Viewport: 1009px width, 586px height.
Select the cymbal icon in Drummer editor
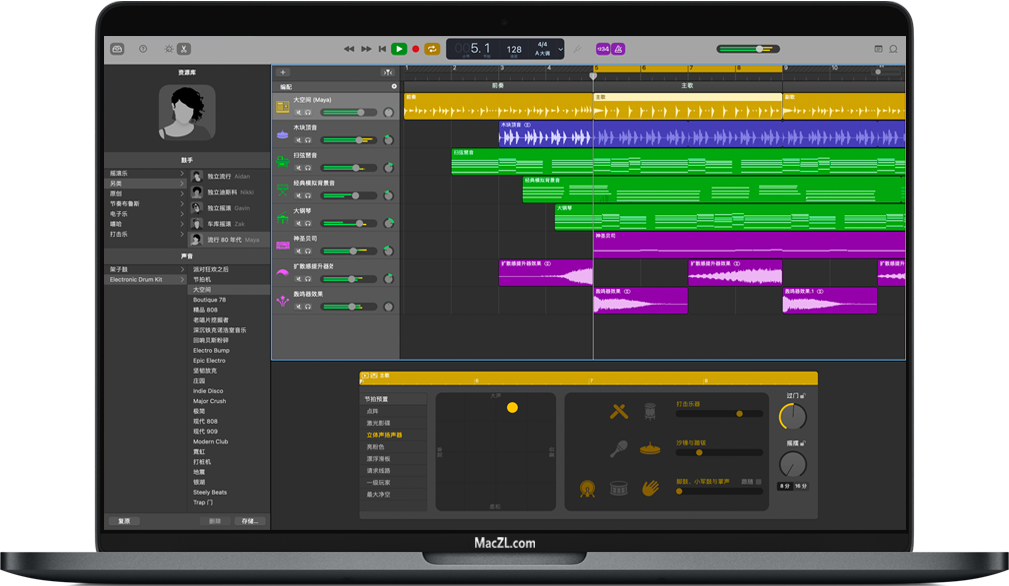(x=649, y=448)
